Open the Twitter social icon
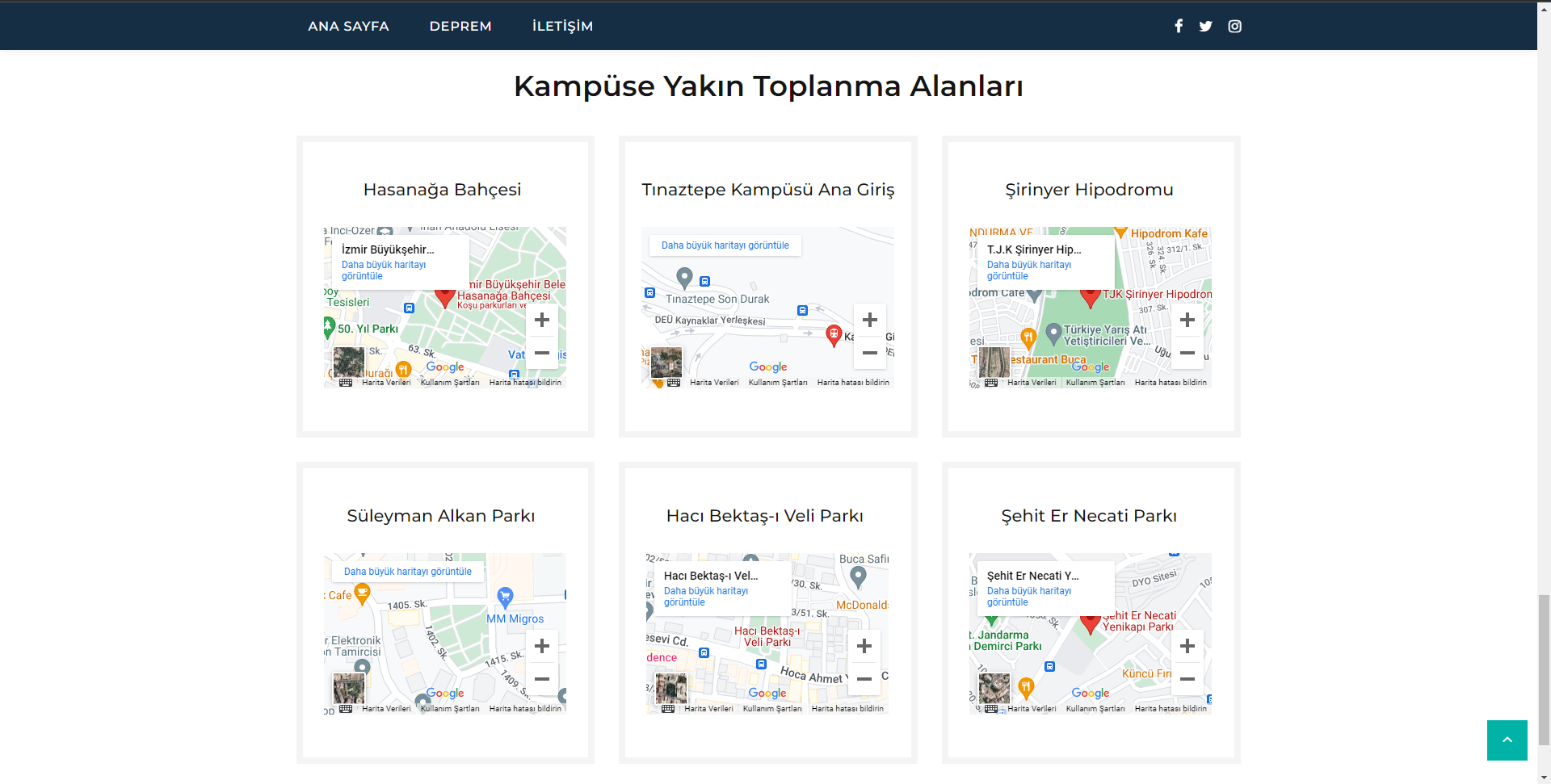 (1205, 26)
